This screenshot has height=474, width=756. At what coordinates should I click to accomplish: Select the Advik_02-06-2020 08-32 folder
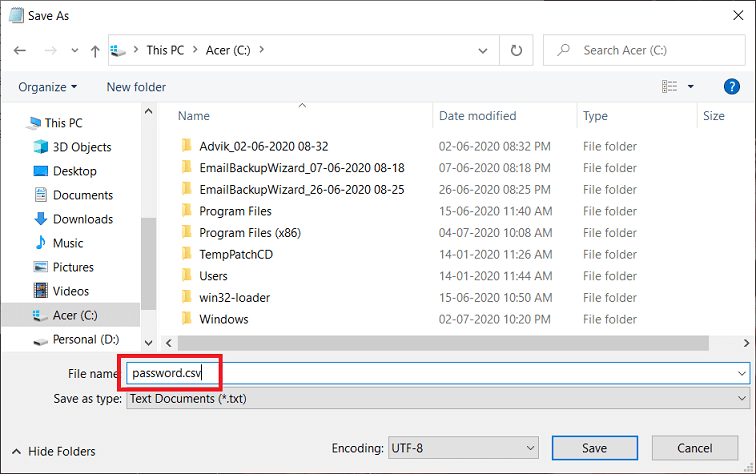click(264, 146)
